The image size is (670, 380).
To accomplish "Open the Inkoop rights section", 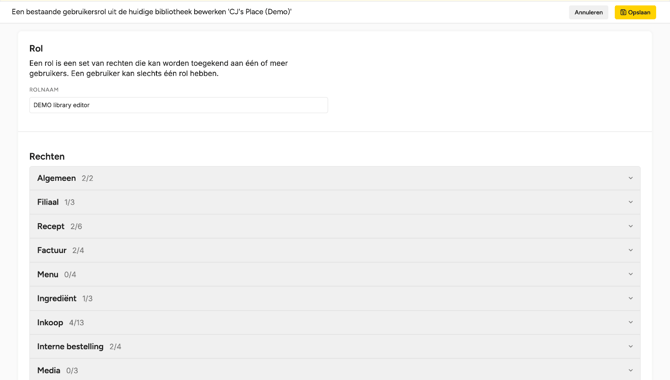I will [335, 322].
